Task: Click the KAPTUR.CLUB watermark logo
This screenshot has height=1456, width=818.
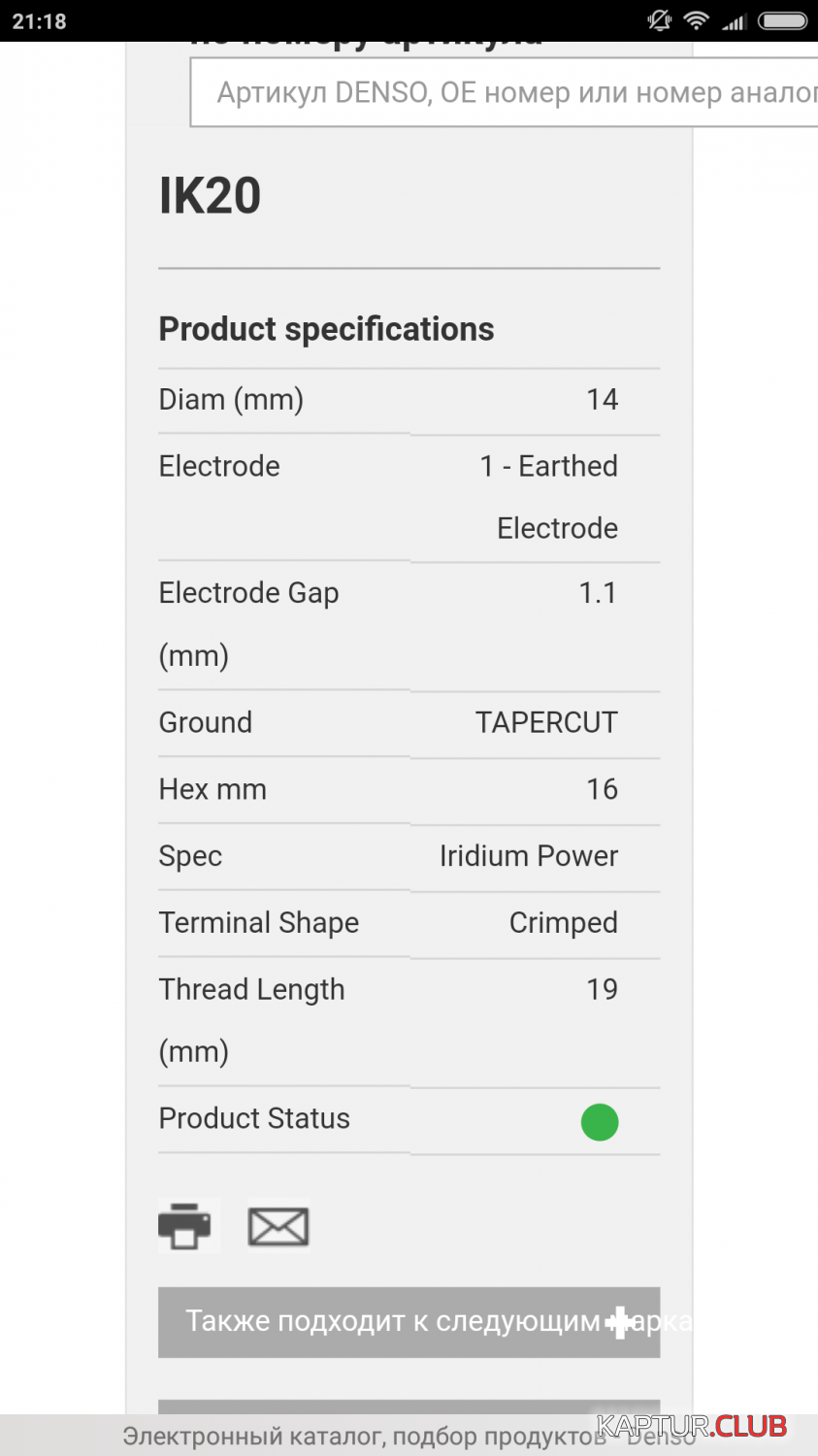Action: [x=692, y=1425]
